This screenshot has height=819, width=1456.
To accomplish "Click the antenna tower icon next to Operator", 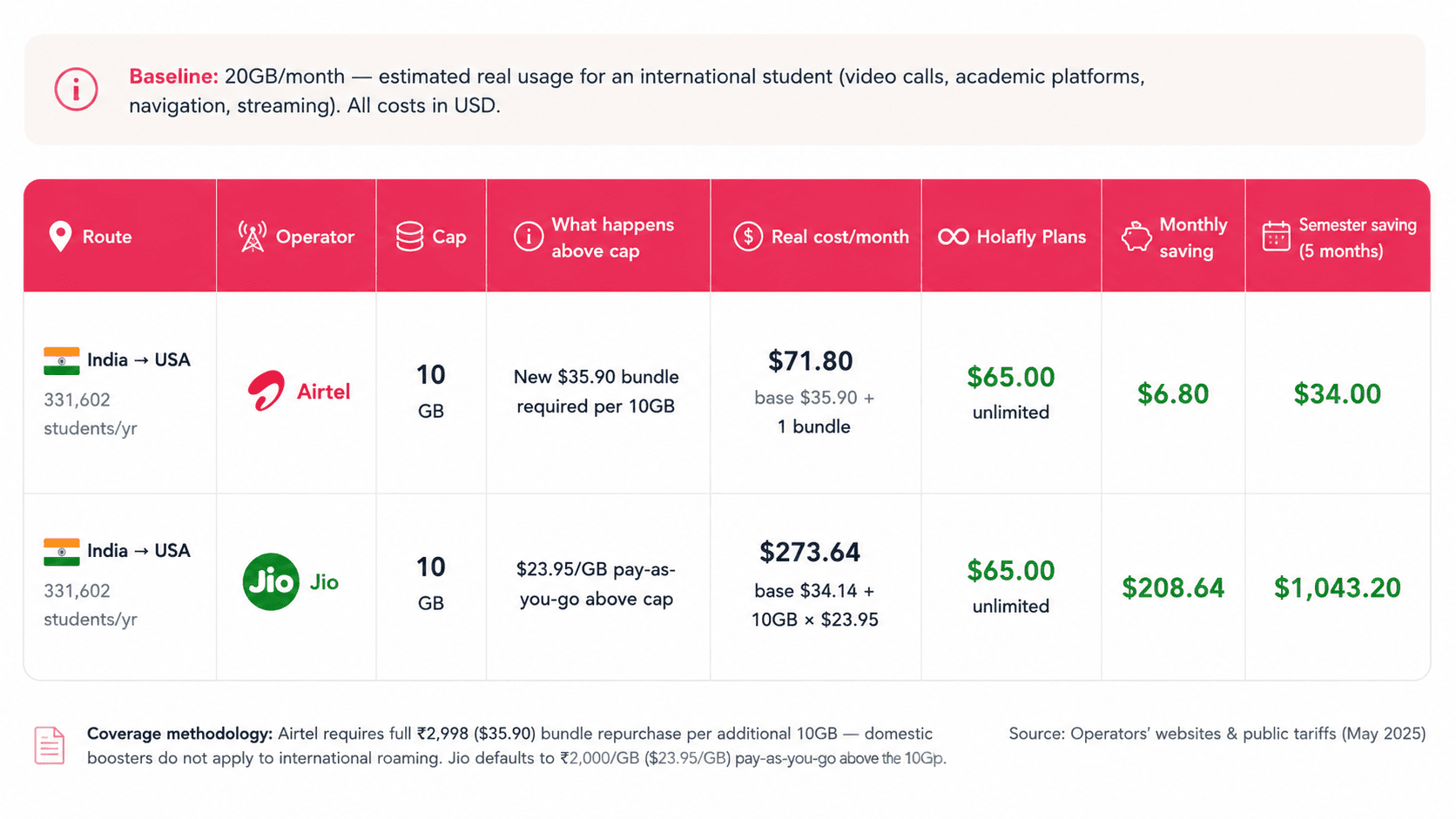I will [253, 237].
